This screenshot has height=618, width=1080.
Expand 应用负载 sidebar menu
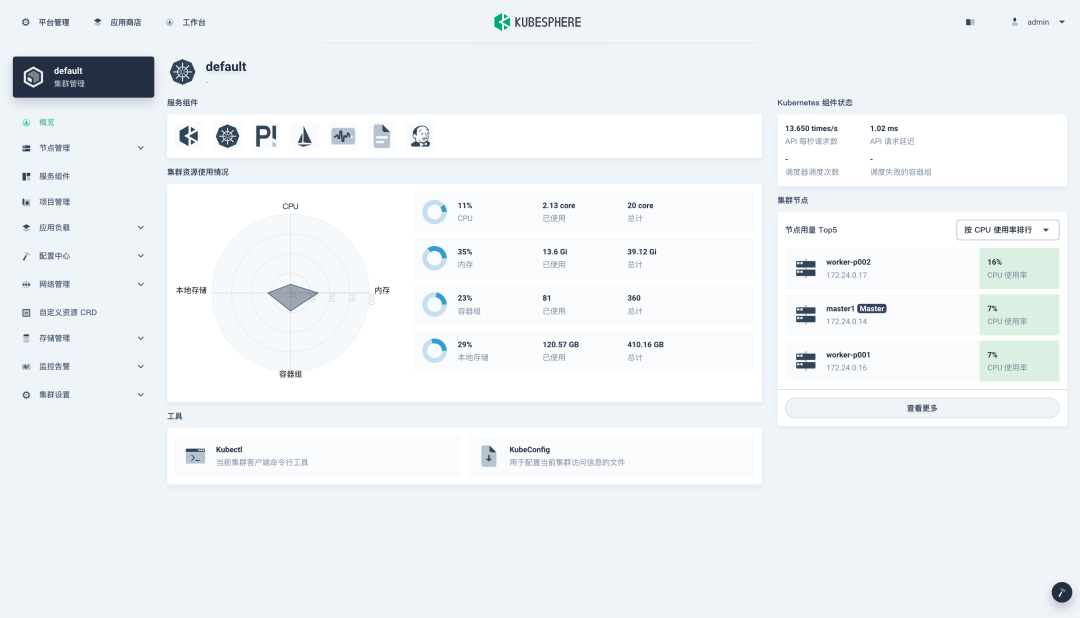coord(141,227)
